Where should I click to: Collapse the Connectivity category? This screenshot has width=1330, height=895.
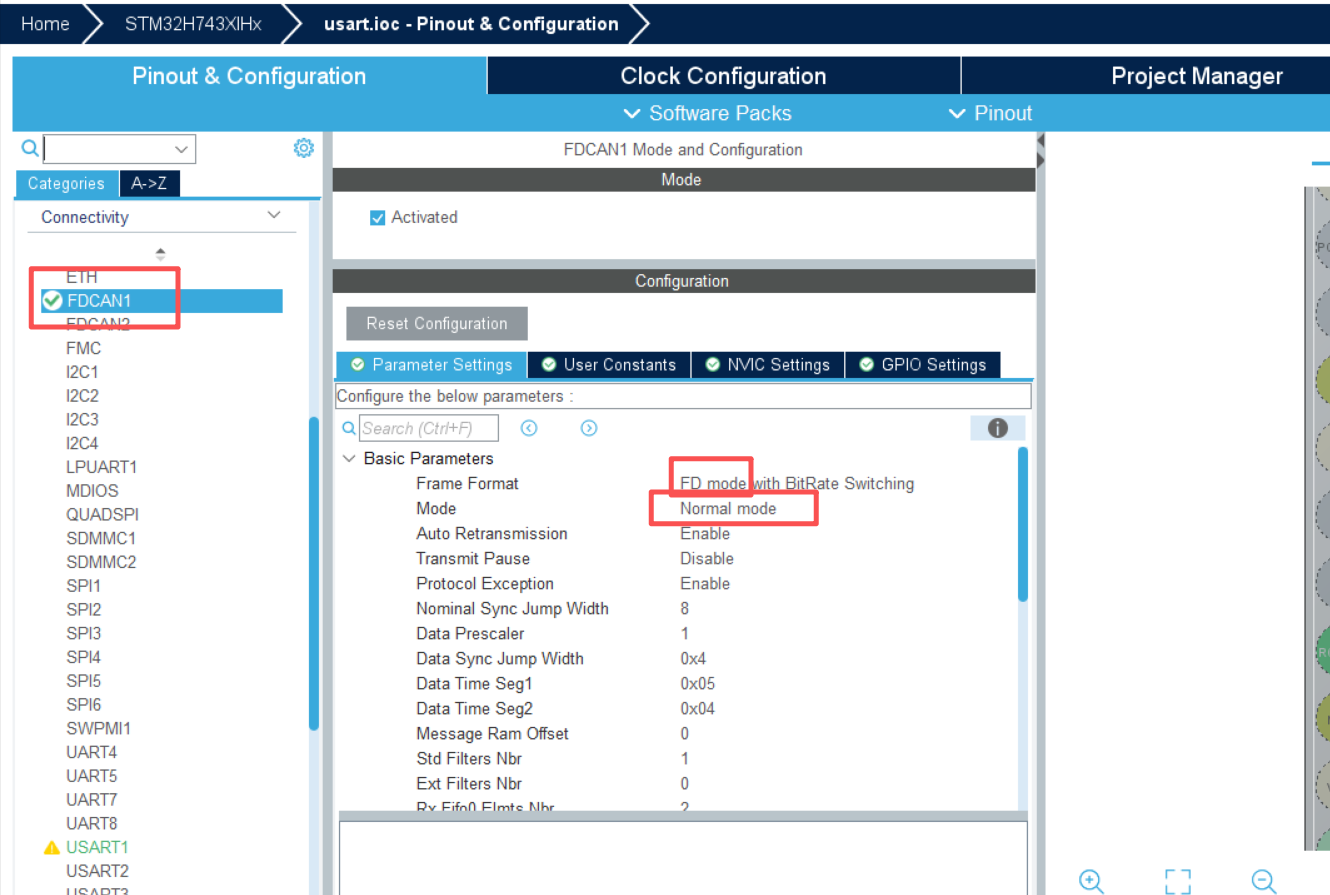[x=274, y=216]
